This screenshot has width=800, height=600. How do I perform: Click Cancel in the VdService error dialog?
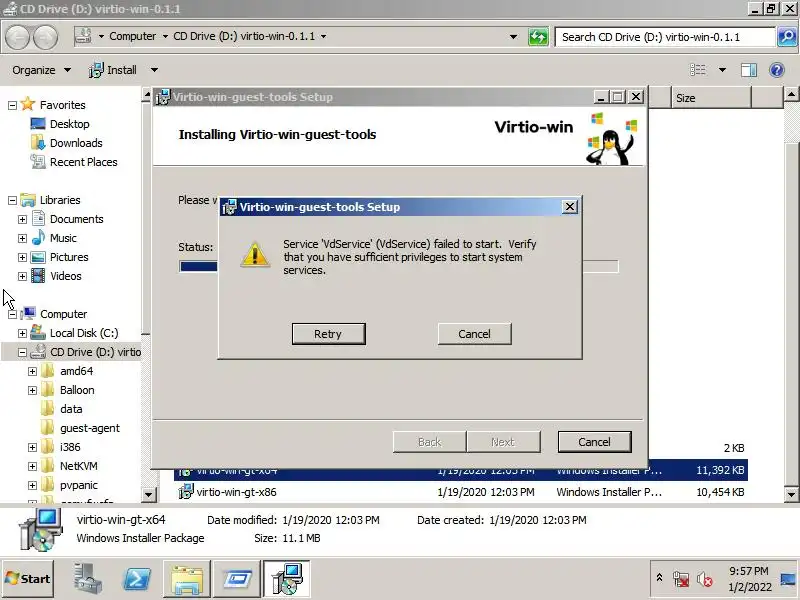coord(474,334)
